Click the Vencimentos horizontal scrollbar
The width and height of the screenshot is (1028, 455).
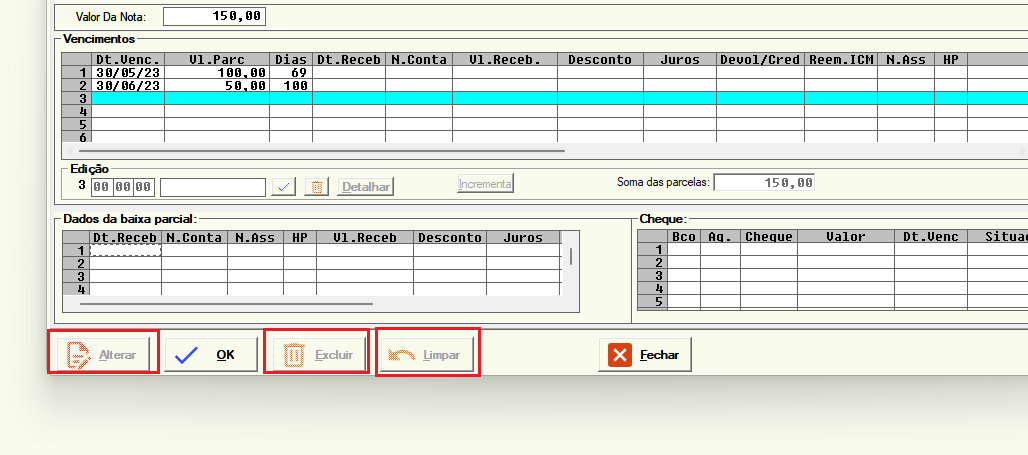tap(330, 151)
